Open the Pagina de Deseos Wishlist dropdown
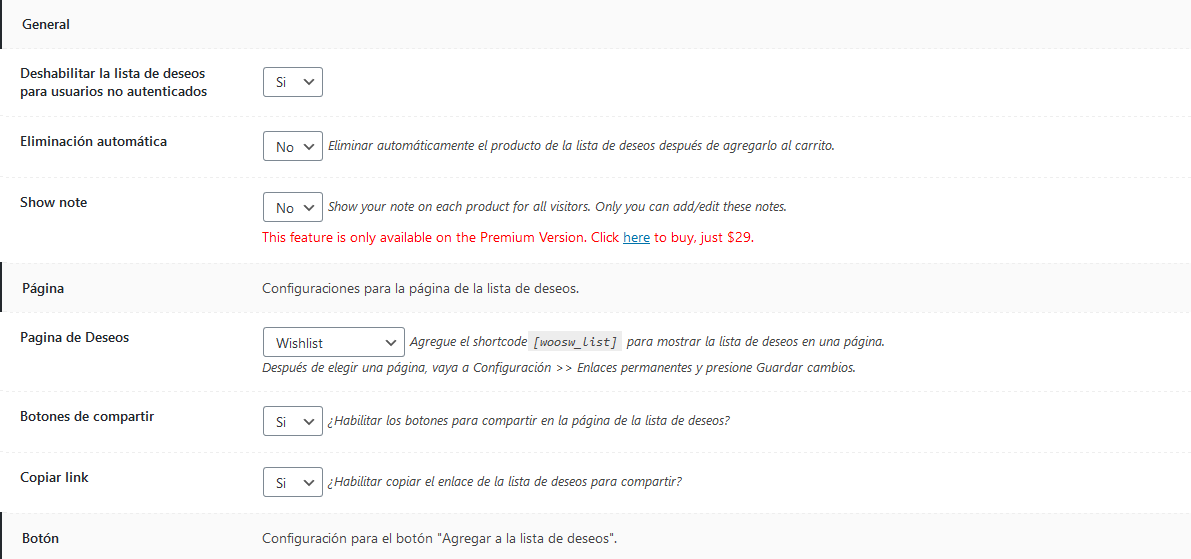 pos(333,343)
